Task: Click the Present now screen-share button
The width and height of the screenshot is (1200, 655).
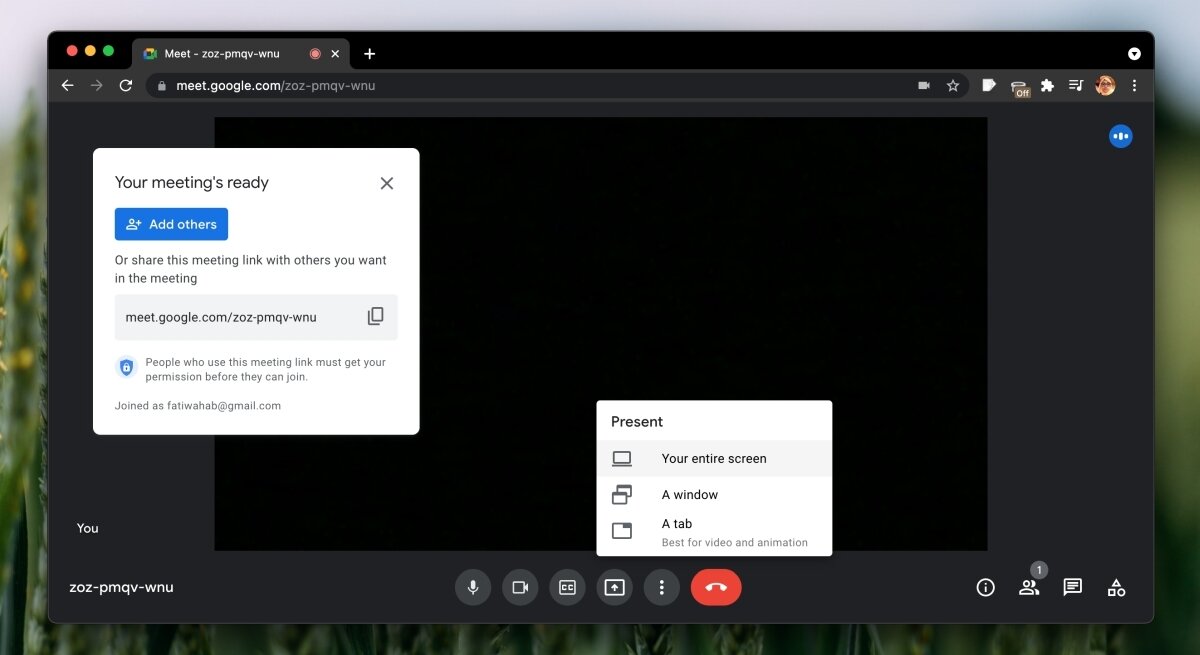Action: 614,587
